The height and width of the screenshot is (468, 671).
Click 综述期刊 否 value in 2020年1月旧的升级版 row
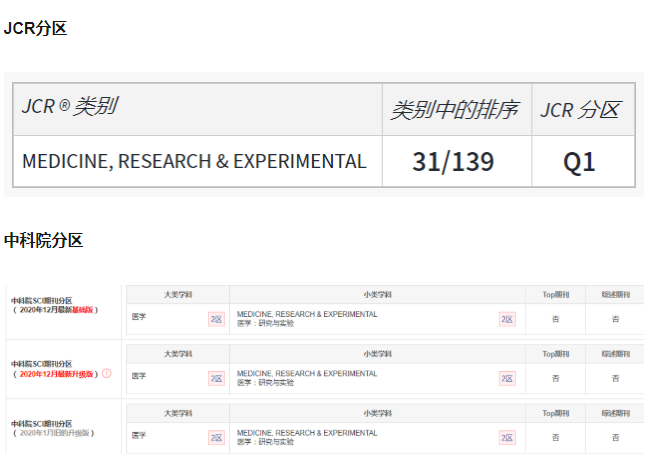[x=615, y=437]
